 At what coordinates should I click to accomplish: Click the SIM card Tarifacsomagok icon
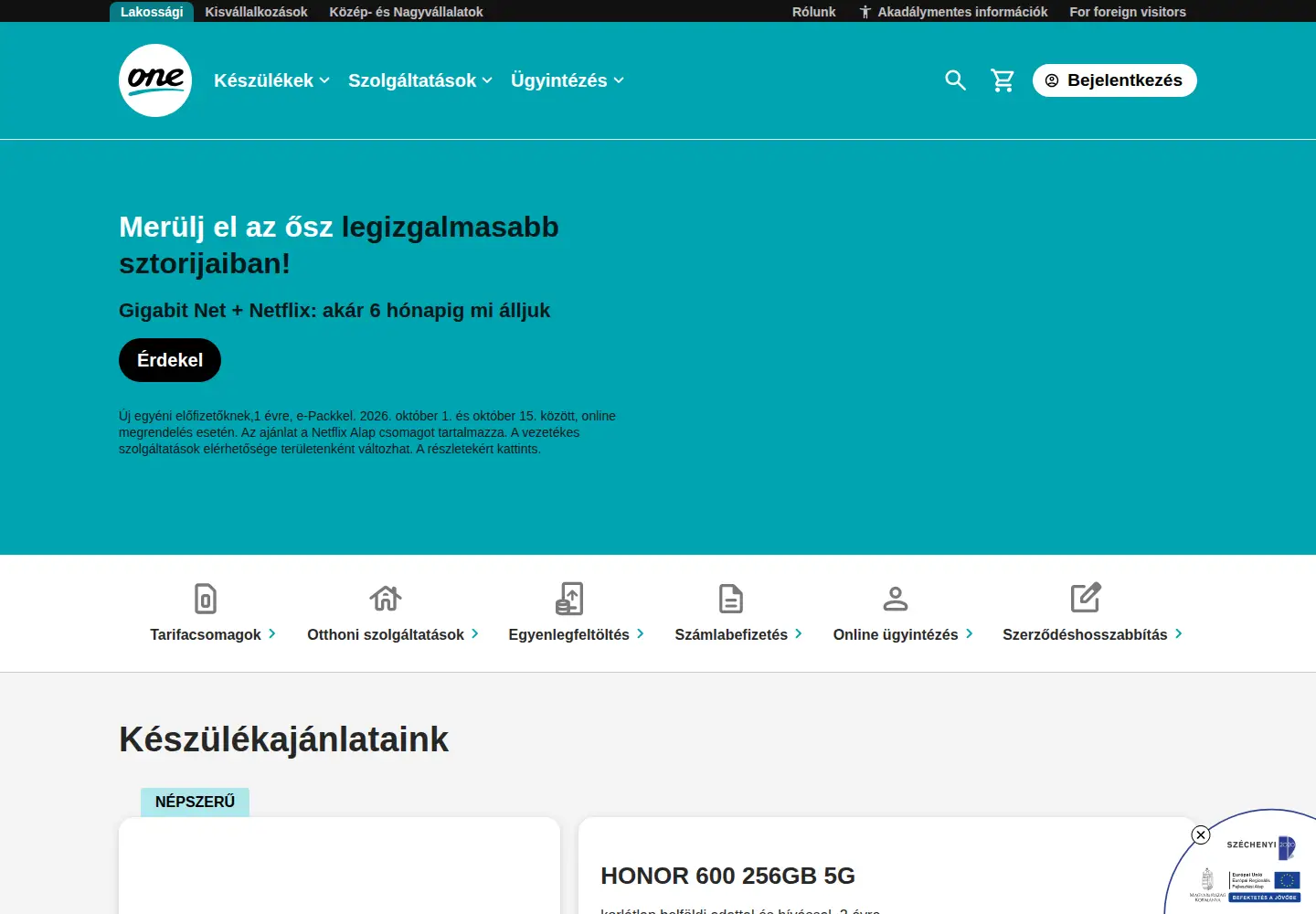(206, 599)
